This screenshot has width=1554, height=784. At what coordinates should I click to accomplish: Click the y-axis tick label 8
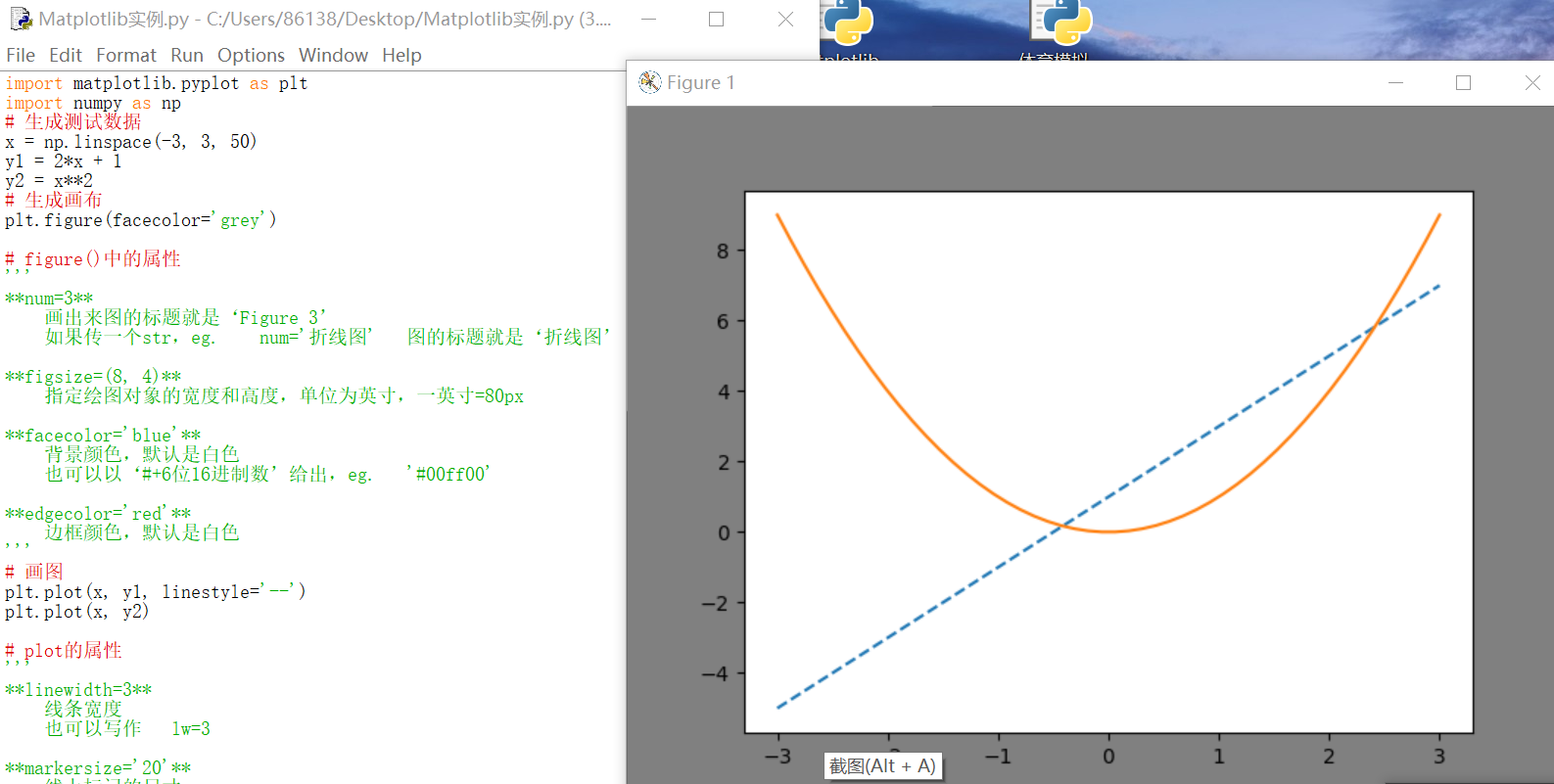[x=723, y=252]
